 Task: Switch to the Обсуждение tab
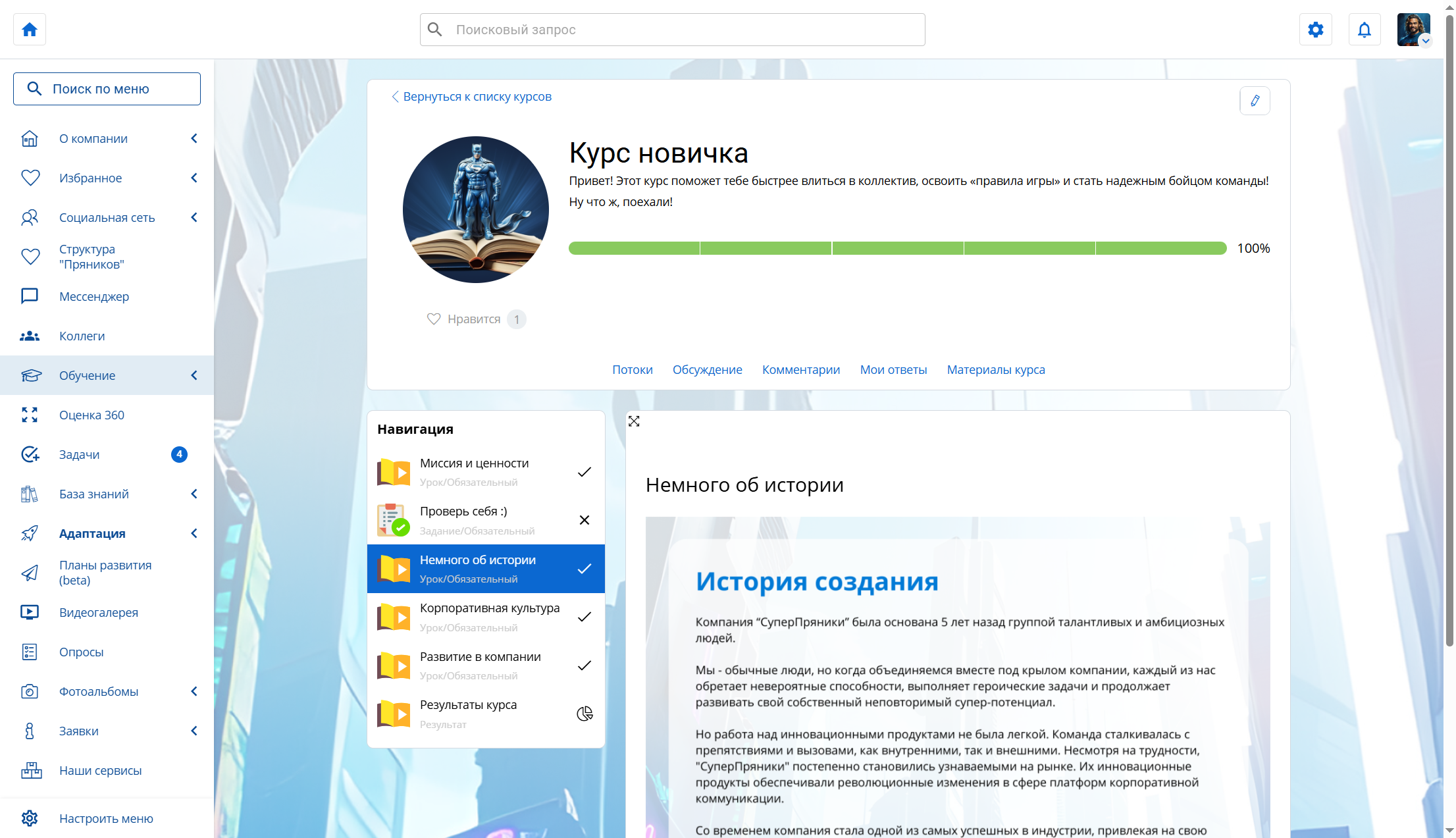[707, 370]
